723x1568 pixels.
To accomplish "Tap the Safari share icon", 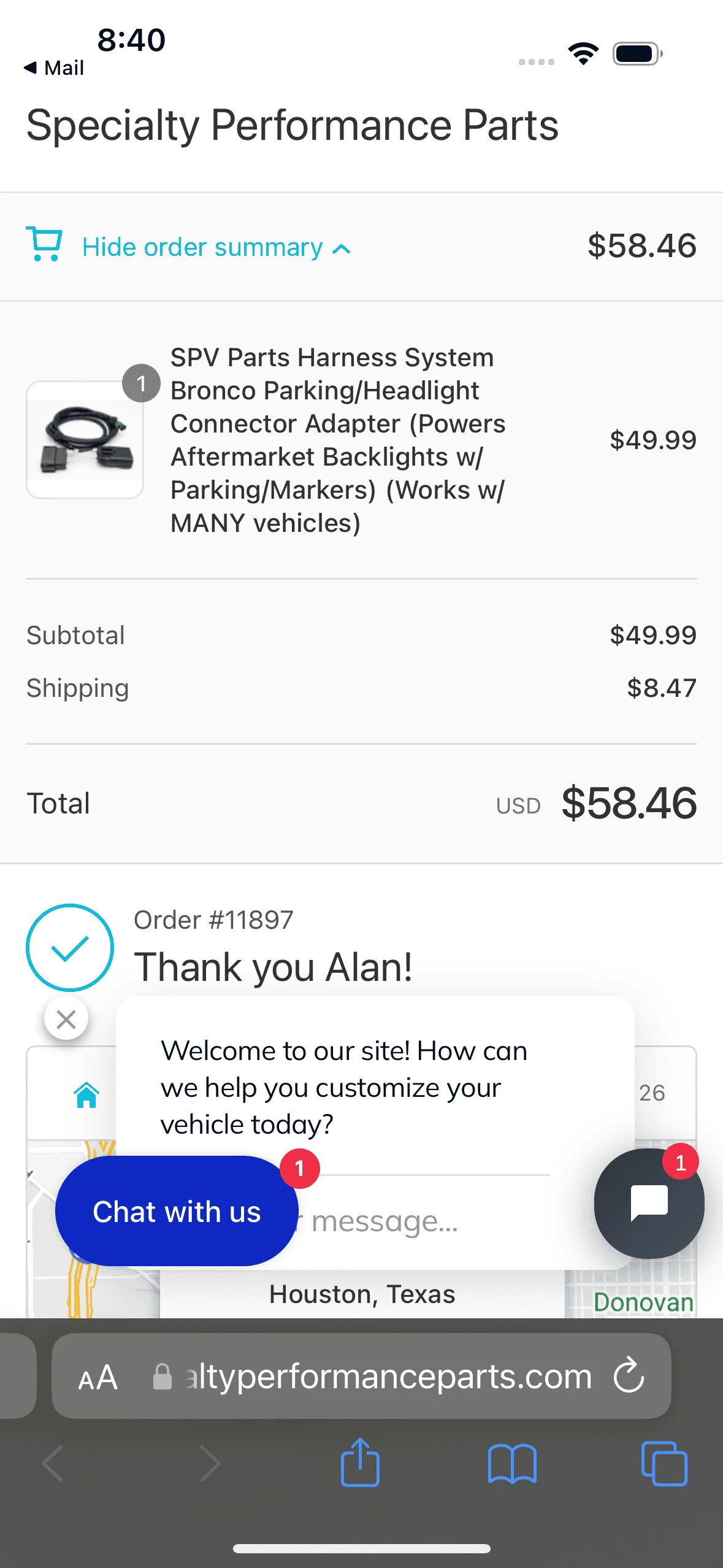I will [x=360, y=1462].
